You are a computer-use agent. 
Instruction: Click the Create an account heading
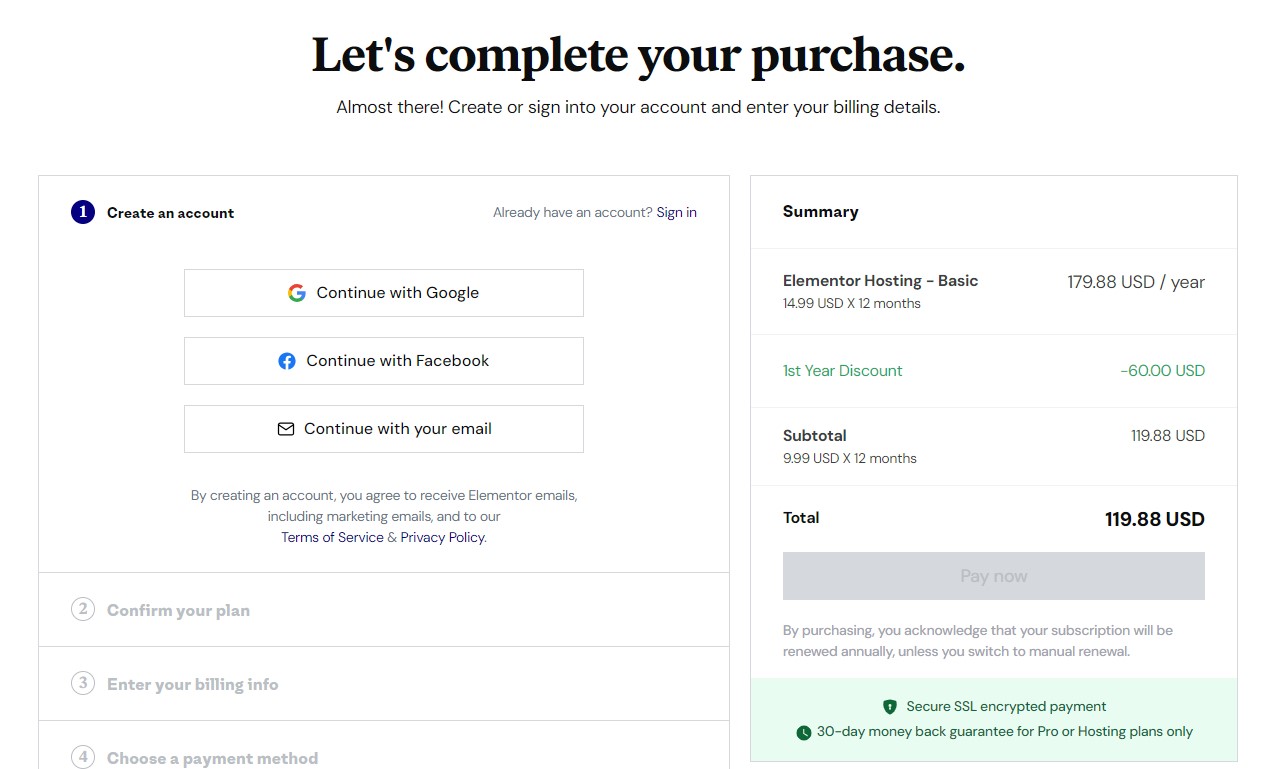(x=171, y=213)
